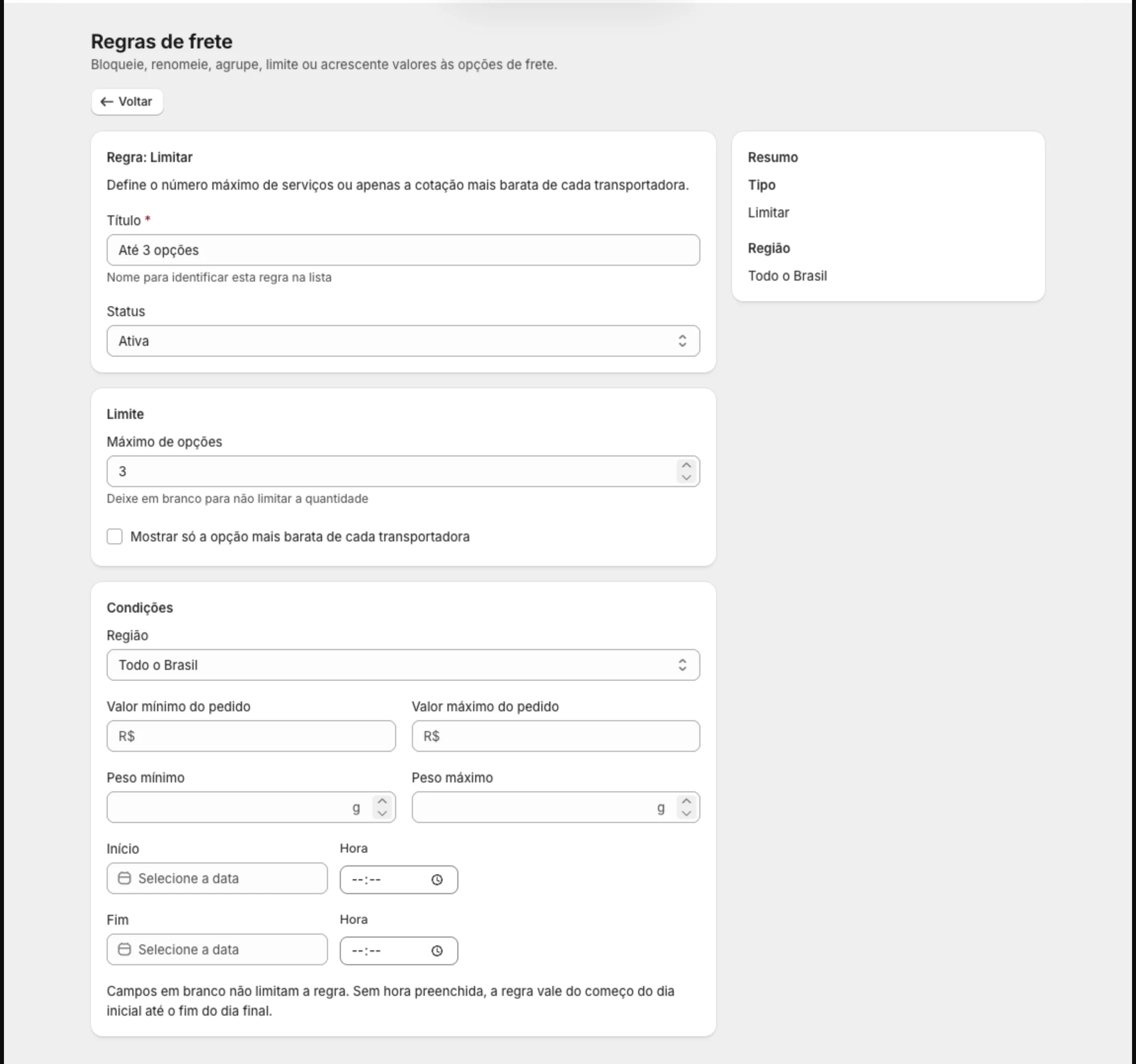Increase Máximo de opções with up arrow
Screen dimensions: 1136x1064
pyautogui.click(x=686, y=465)
